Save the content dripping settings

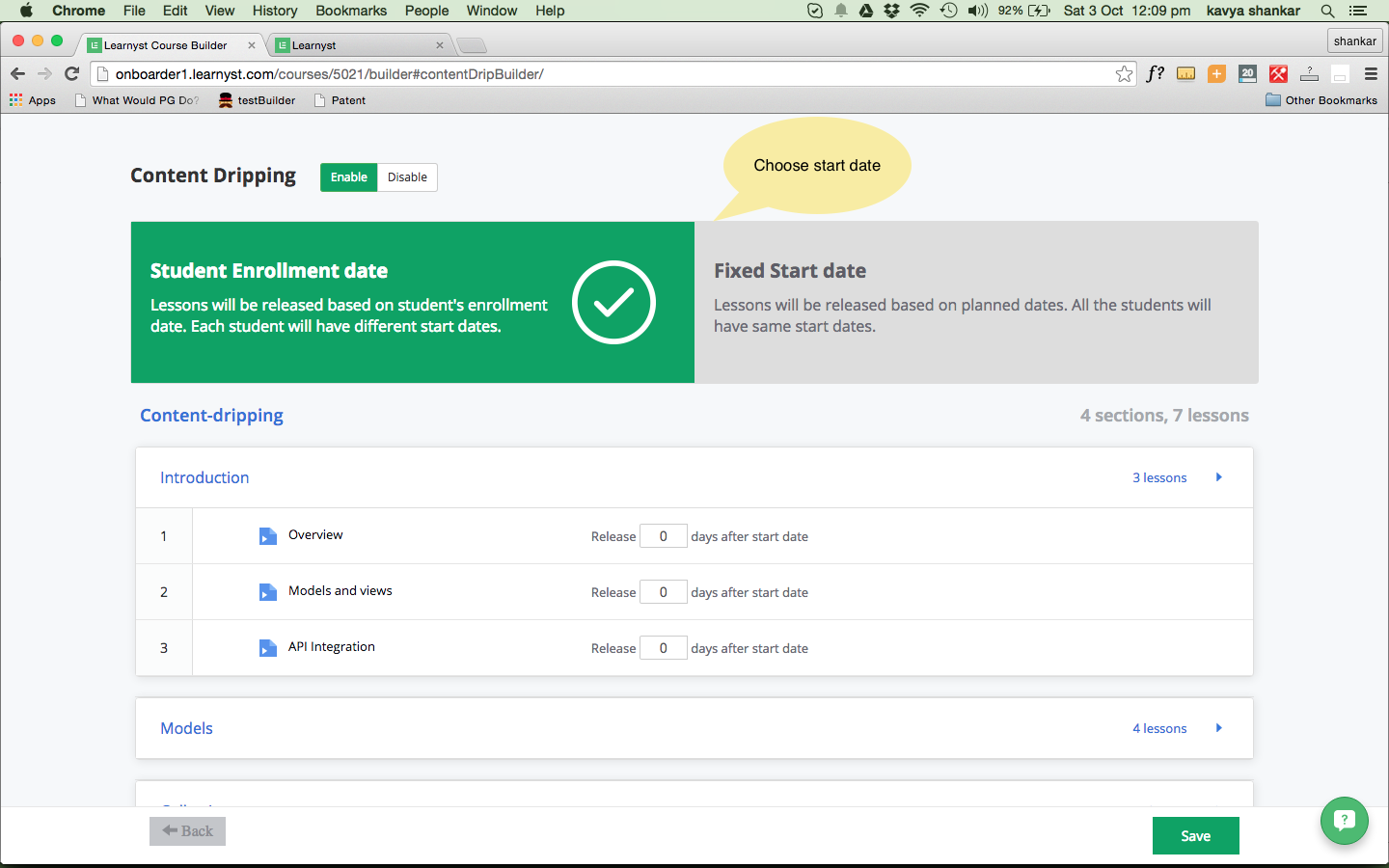[x=1196, y=836]
